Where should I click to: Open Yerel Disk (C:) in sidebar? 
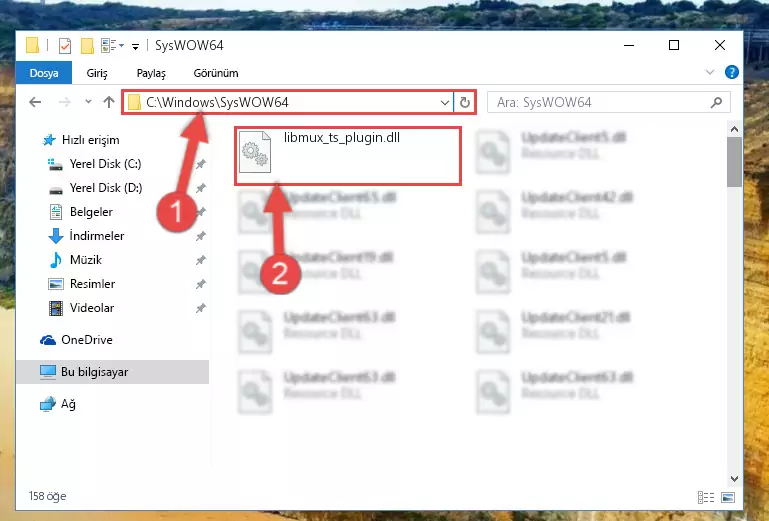tap(95, 164)
